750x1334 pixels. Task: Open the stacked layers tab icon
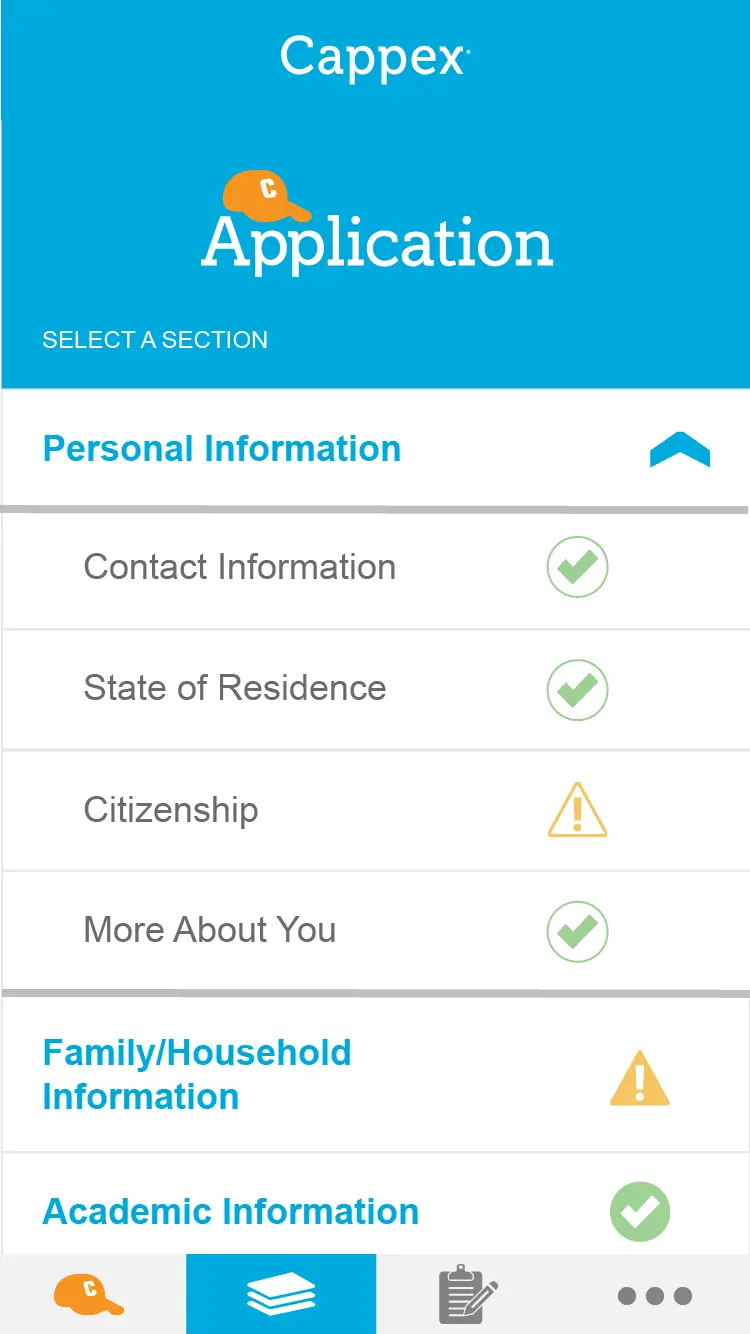pos(281,1294)
